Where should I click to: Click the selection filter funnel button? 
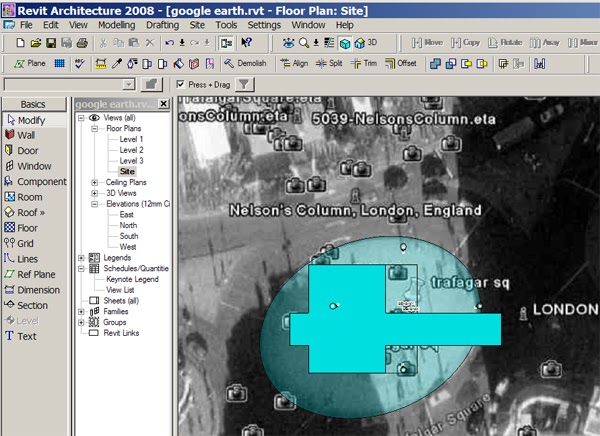pos(244,85)
